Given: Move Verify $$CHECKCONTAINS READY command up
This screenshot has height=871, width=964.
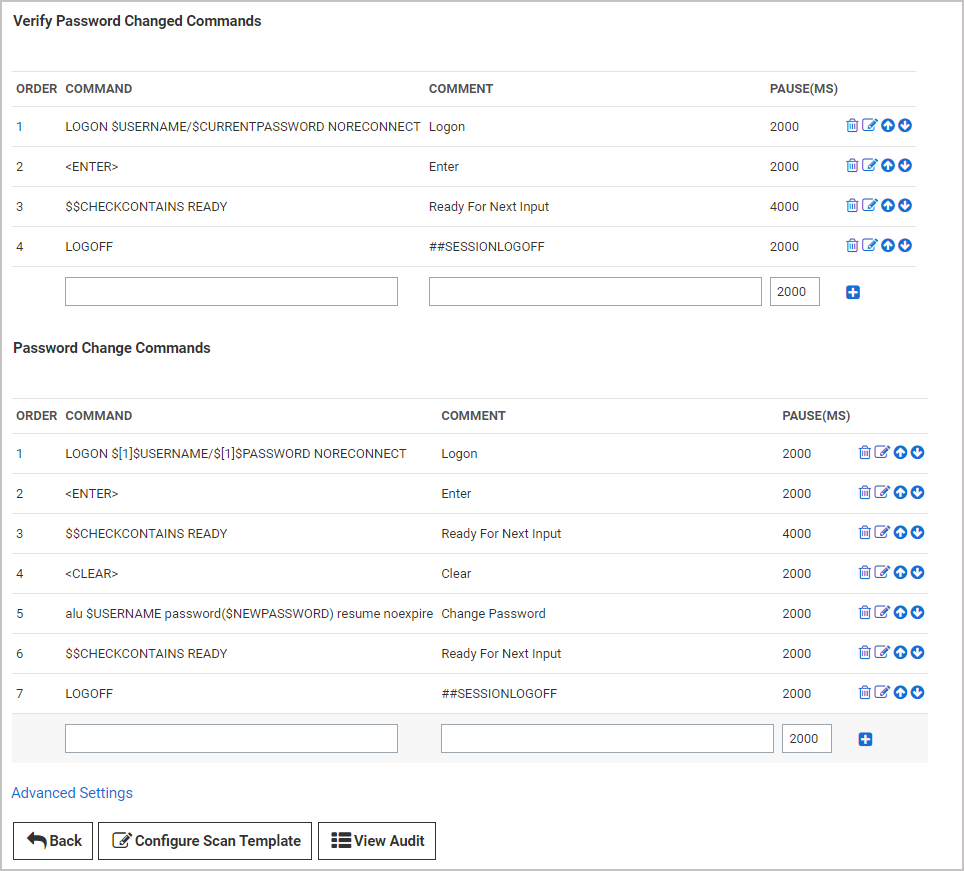Looking at the screenshot, I should [x=888, y=206].
